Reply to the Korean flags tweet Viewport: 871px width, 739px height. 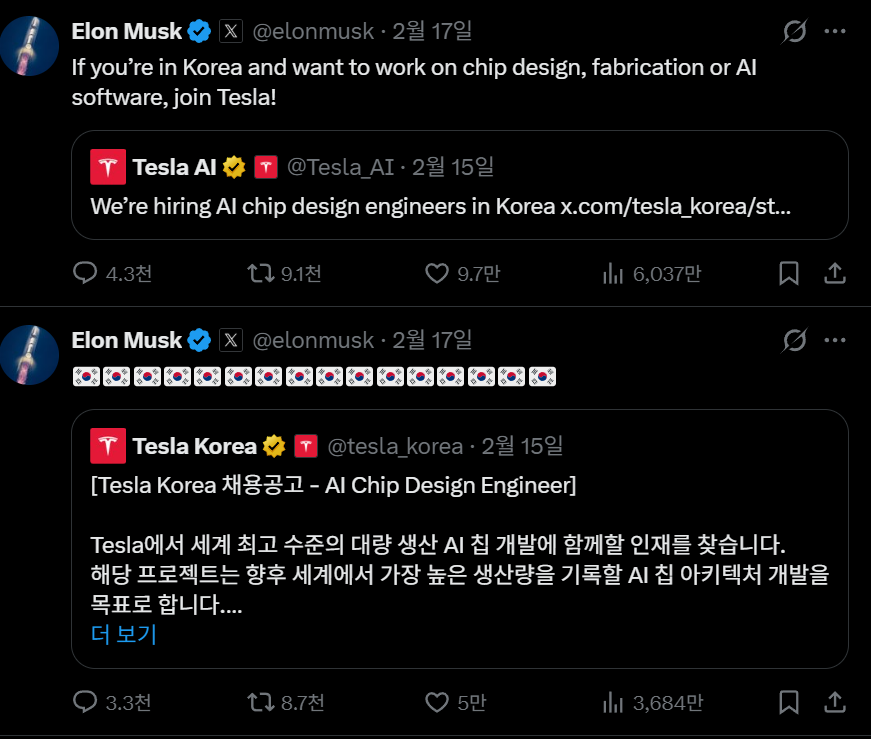[x=87, y=703]
